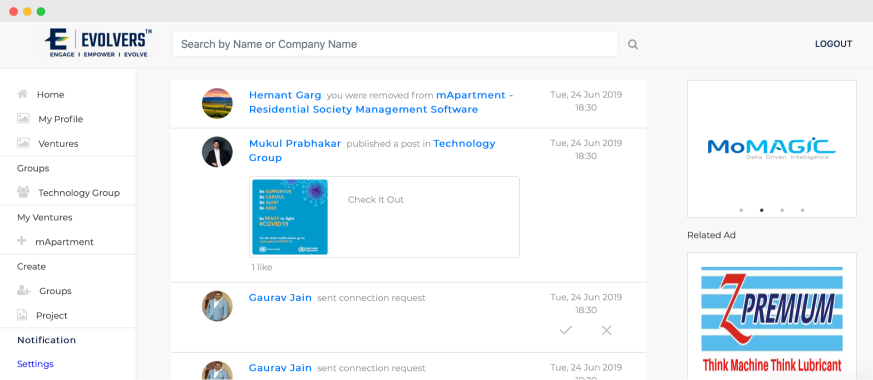
Task: Open Technology Group people icon
Action: 23,192
